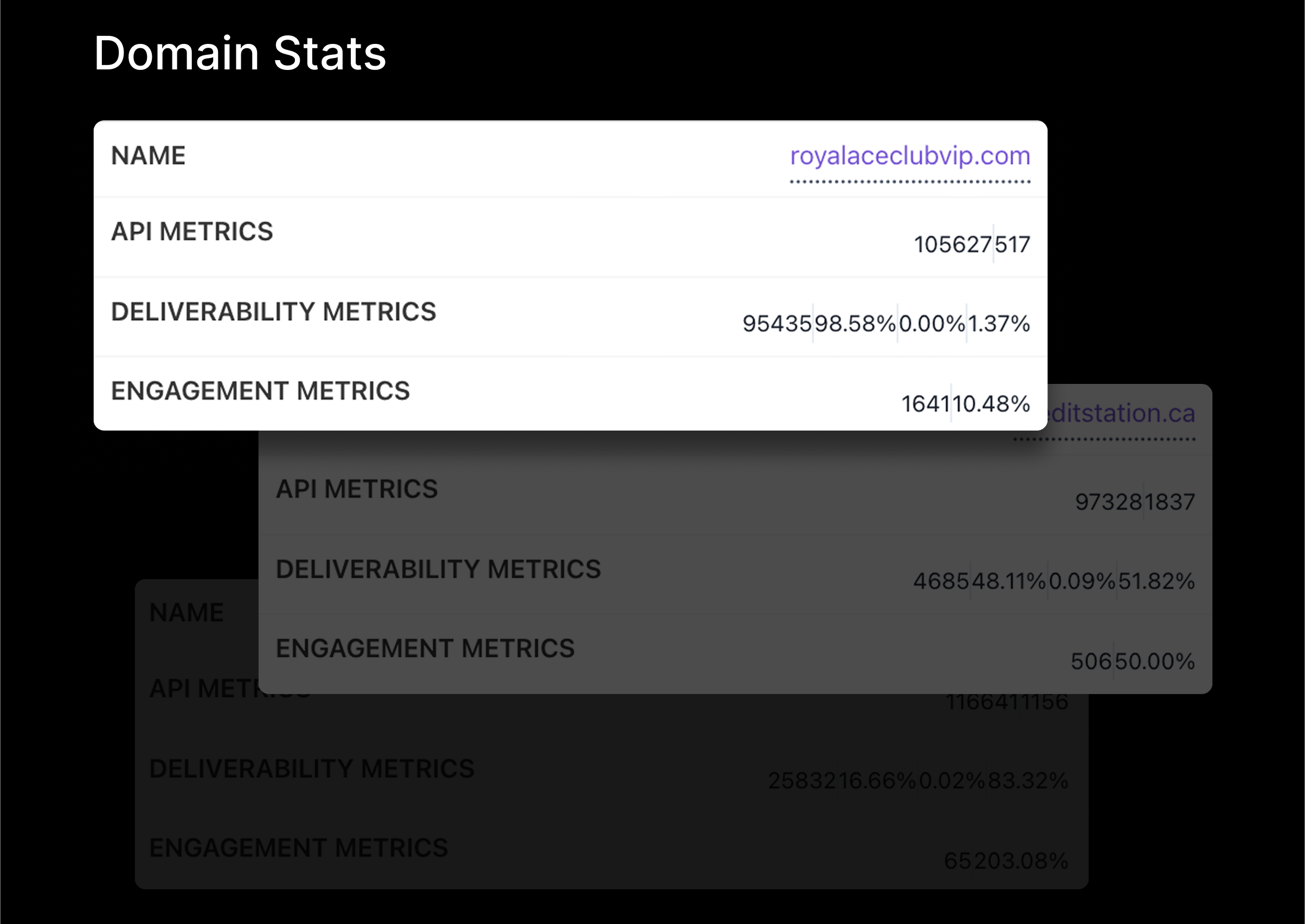Click the 98.58% deliverability rate
1305x924 pixels.
[855, 324]
